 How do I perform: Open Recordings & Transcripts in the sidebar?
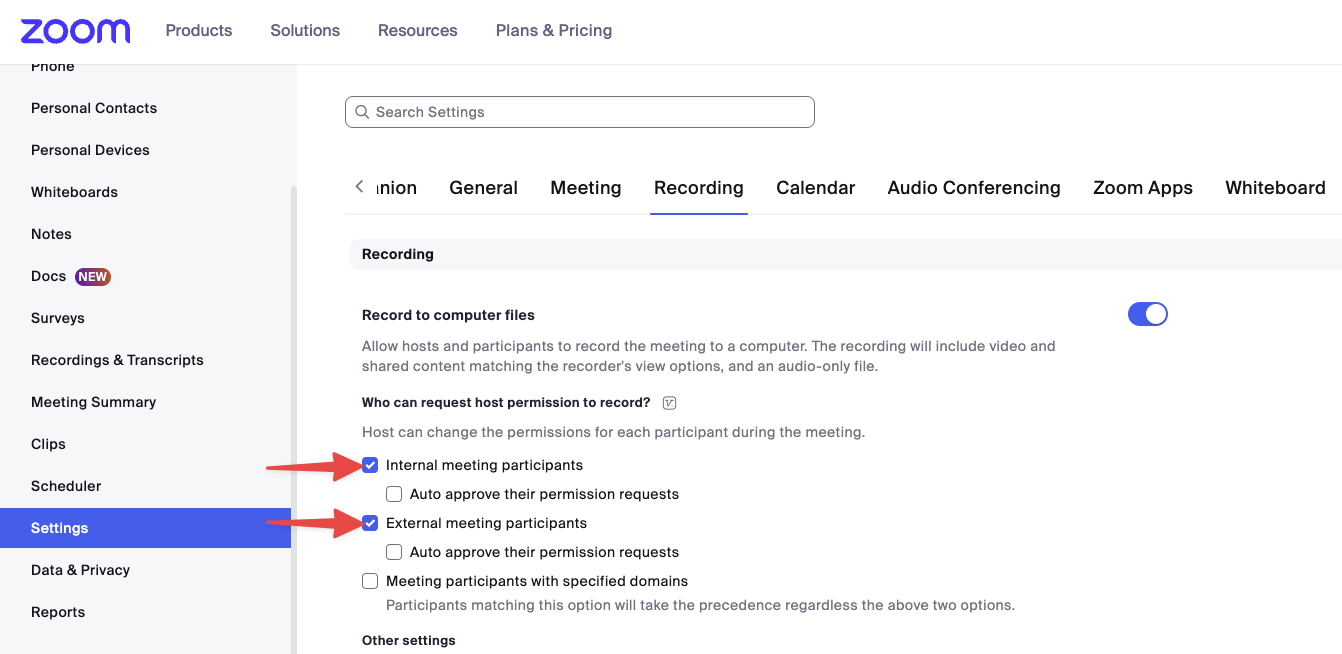[117, 360]
